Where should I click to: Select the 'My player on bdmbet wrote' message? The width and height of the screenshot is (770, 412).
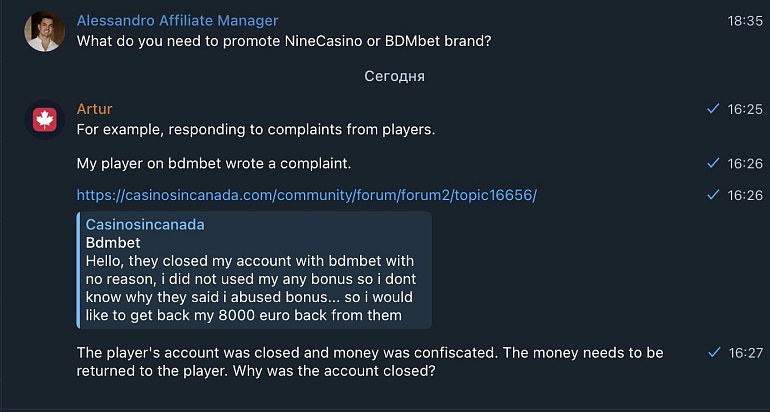pos(214,164)
